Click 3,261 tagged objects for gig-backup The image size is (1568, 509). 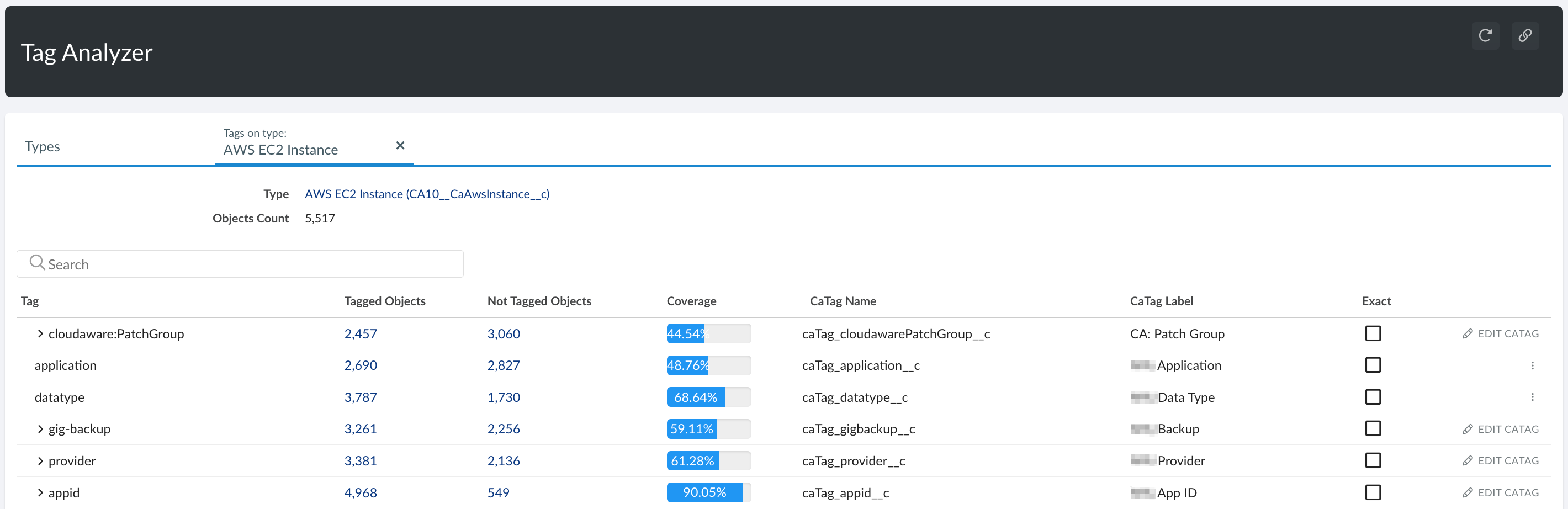coord(361,428)
